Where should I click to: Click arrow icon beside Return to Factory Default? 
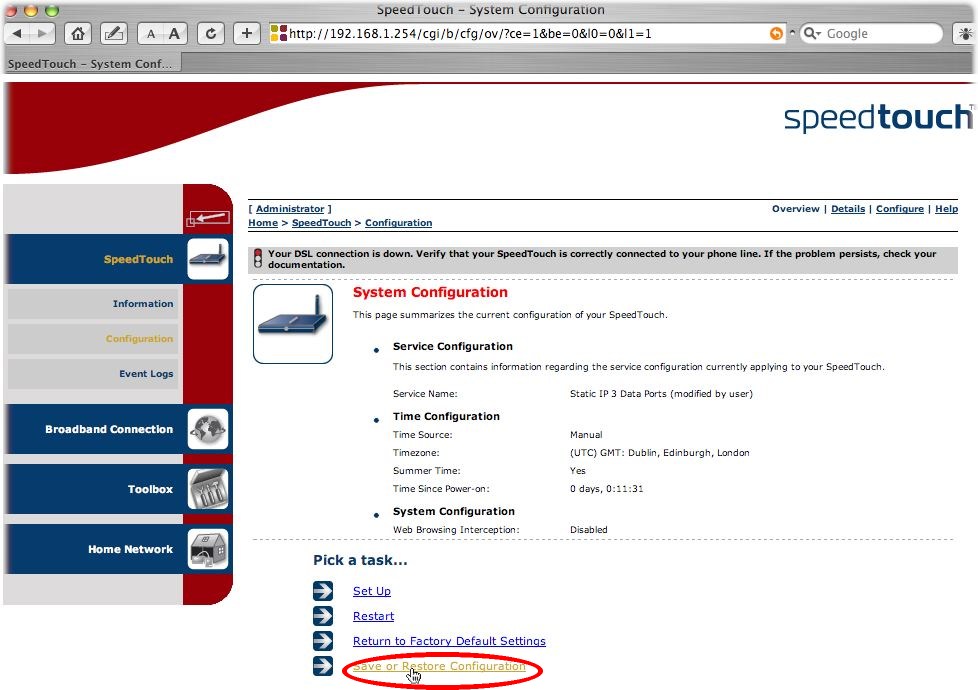323,641
